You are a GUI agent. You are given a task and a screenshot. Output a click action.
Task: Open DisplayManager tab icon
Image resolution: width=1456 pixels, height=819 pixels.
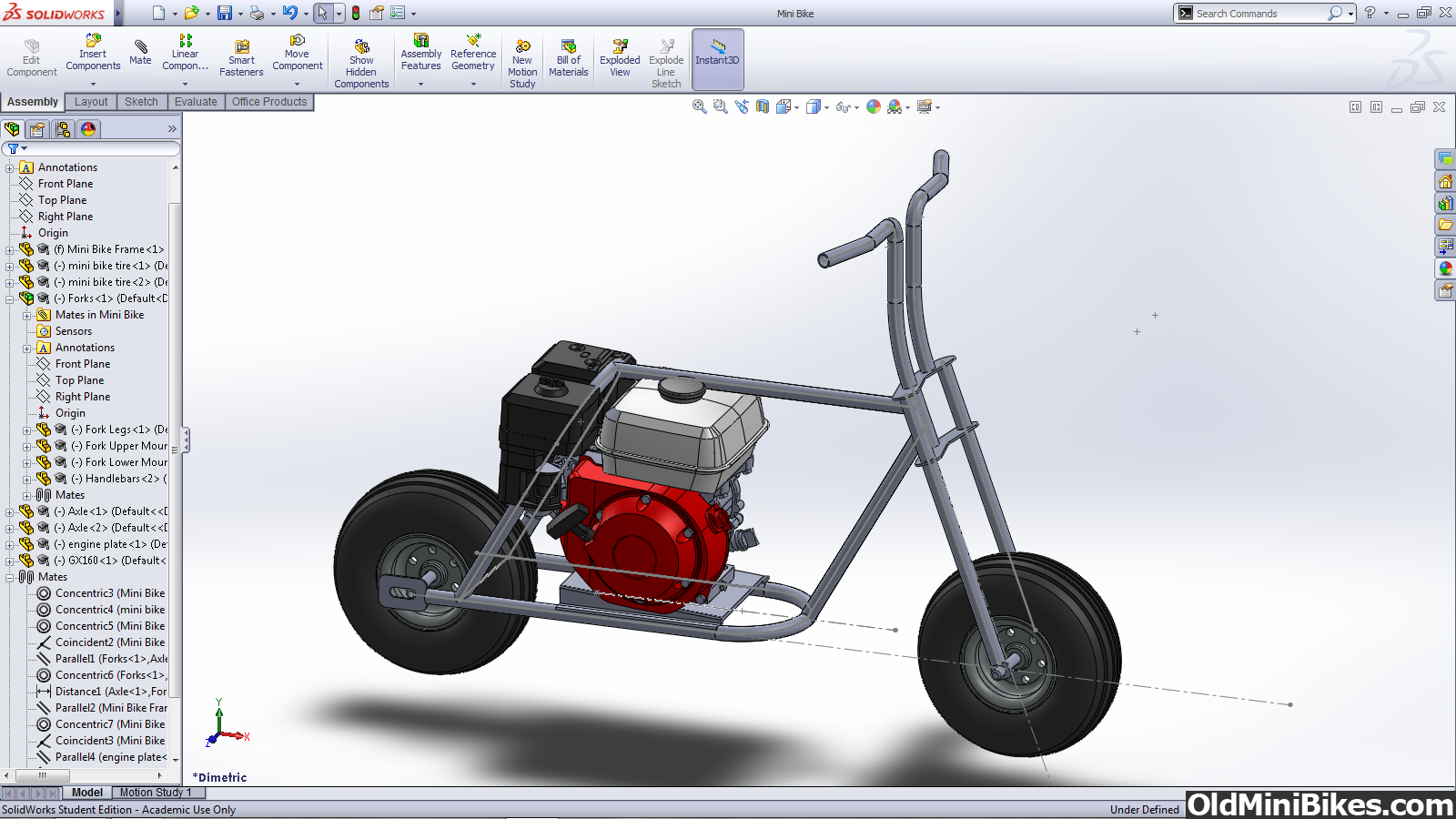(x=88, y=129)
